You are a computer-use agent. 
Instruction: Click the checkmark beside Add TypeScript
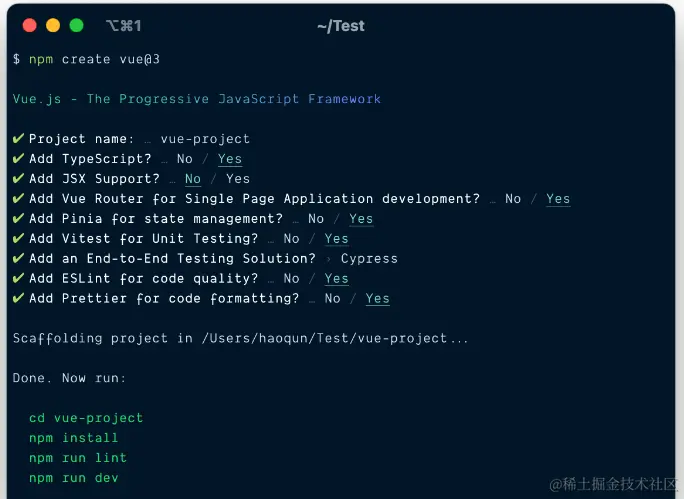(x=18, y=158)
